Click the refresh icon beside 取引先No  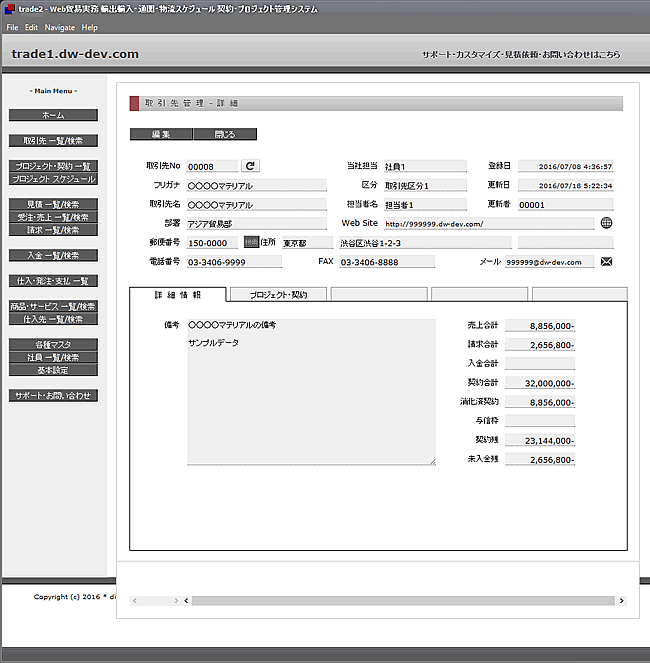[250, 166]
